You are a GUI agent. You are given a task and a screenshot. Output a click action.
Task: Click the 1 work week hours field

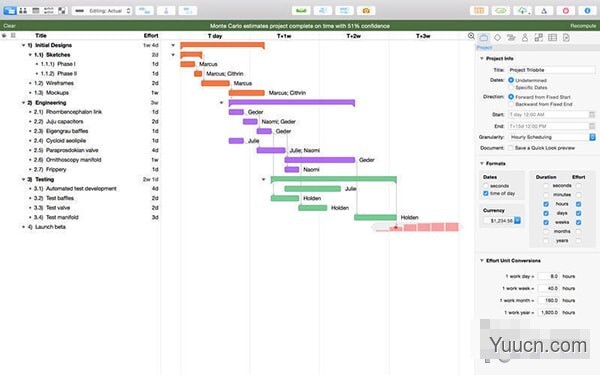click(549, 288)
